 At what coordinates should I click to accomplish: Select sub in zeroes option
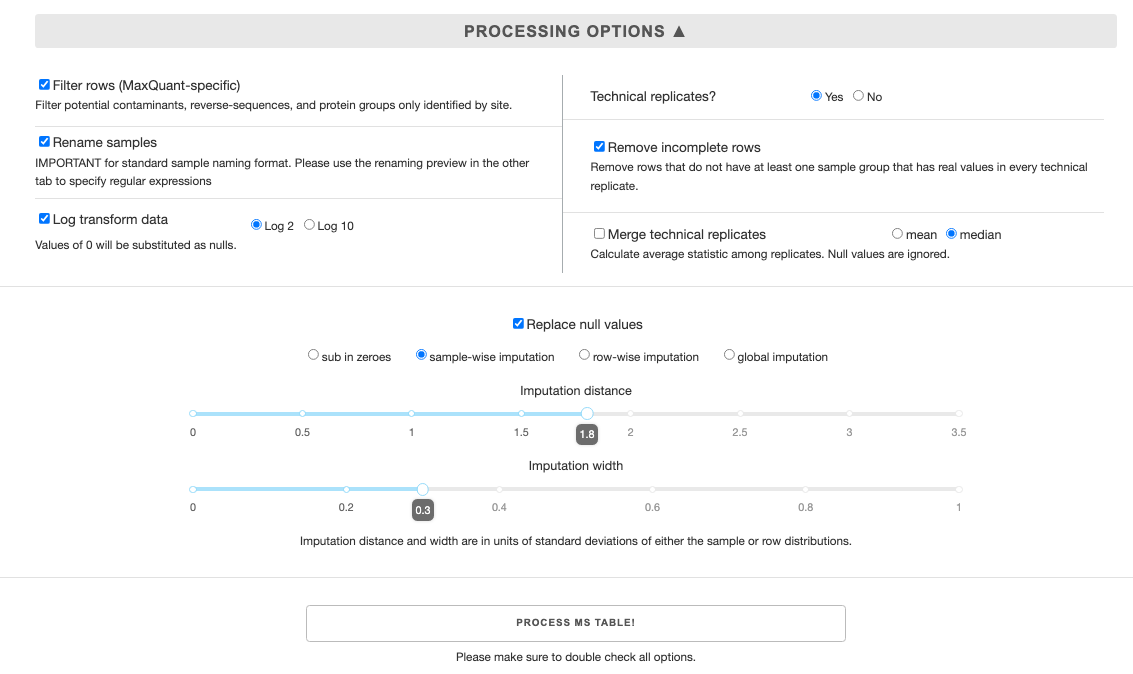pos(313,355)
